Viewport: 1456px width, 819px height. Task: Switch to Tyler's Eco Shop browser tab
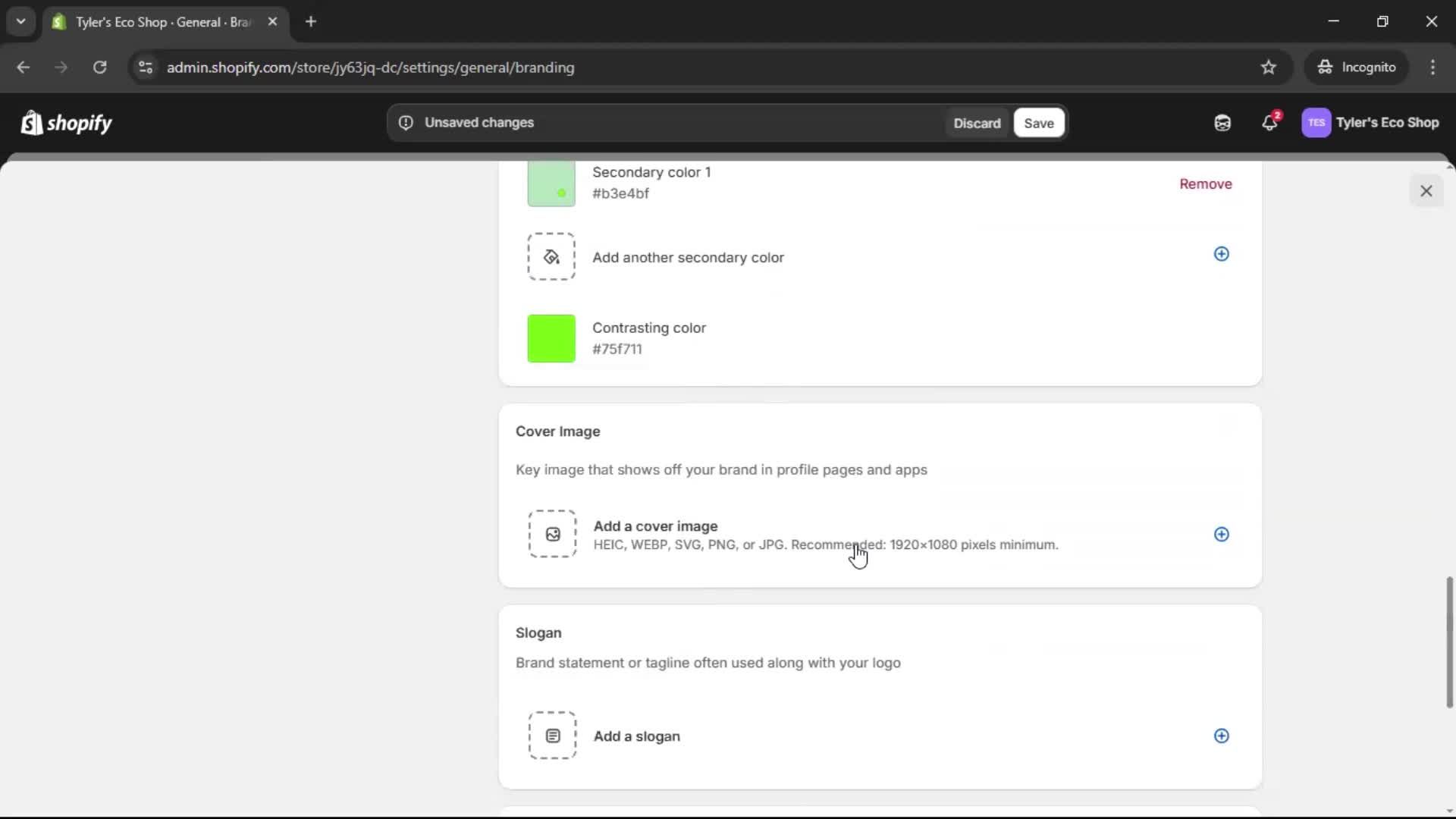pyautogui.click(x=152, y=22)
